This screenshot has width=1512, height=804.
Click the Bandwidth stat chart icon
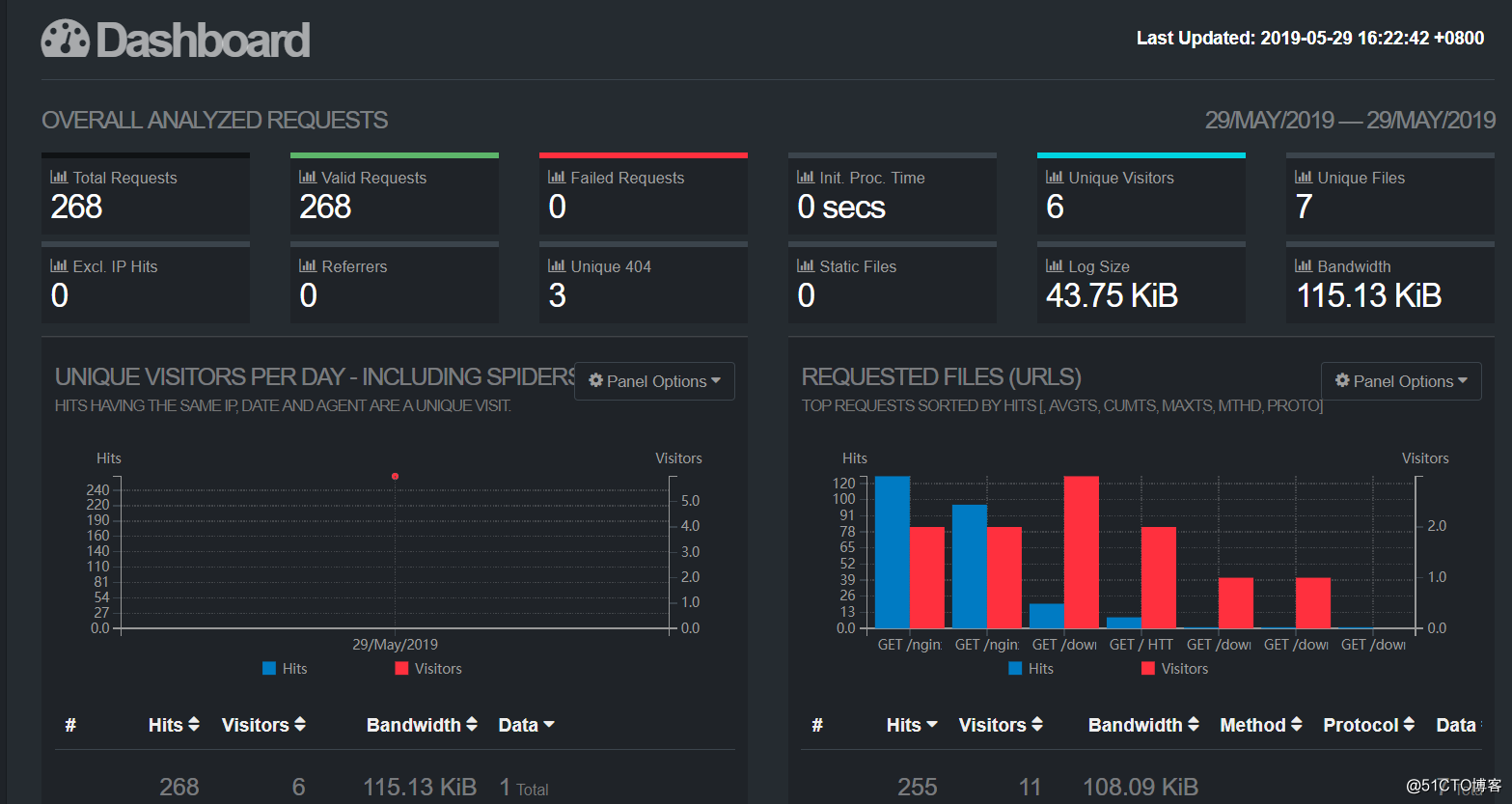pyautogui.click(x=1304, y=266)
